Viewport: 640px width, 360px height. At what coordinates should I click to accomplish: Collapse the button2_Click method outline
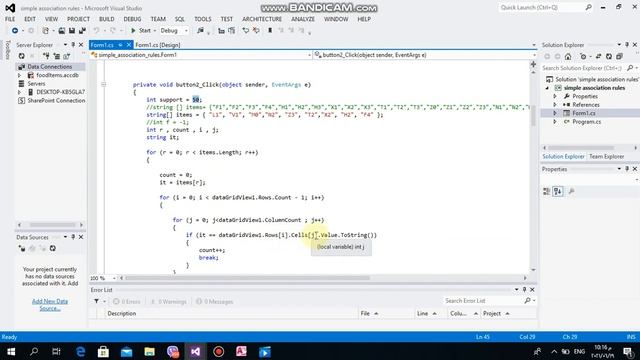pyautogui.click(x=103, y=84)
